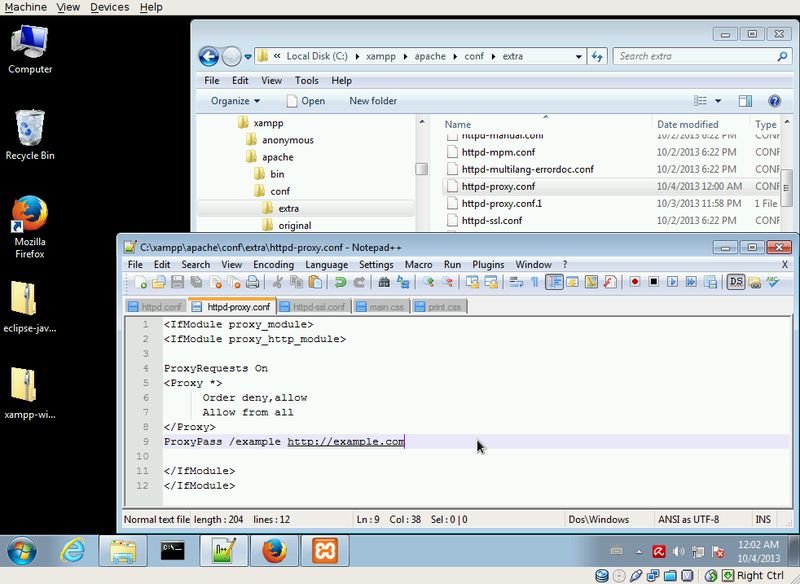800x584 pixels.
Task: Toggle Show All Characters pilcrow icon
Action: (534, 283)
